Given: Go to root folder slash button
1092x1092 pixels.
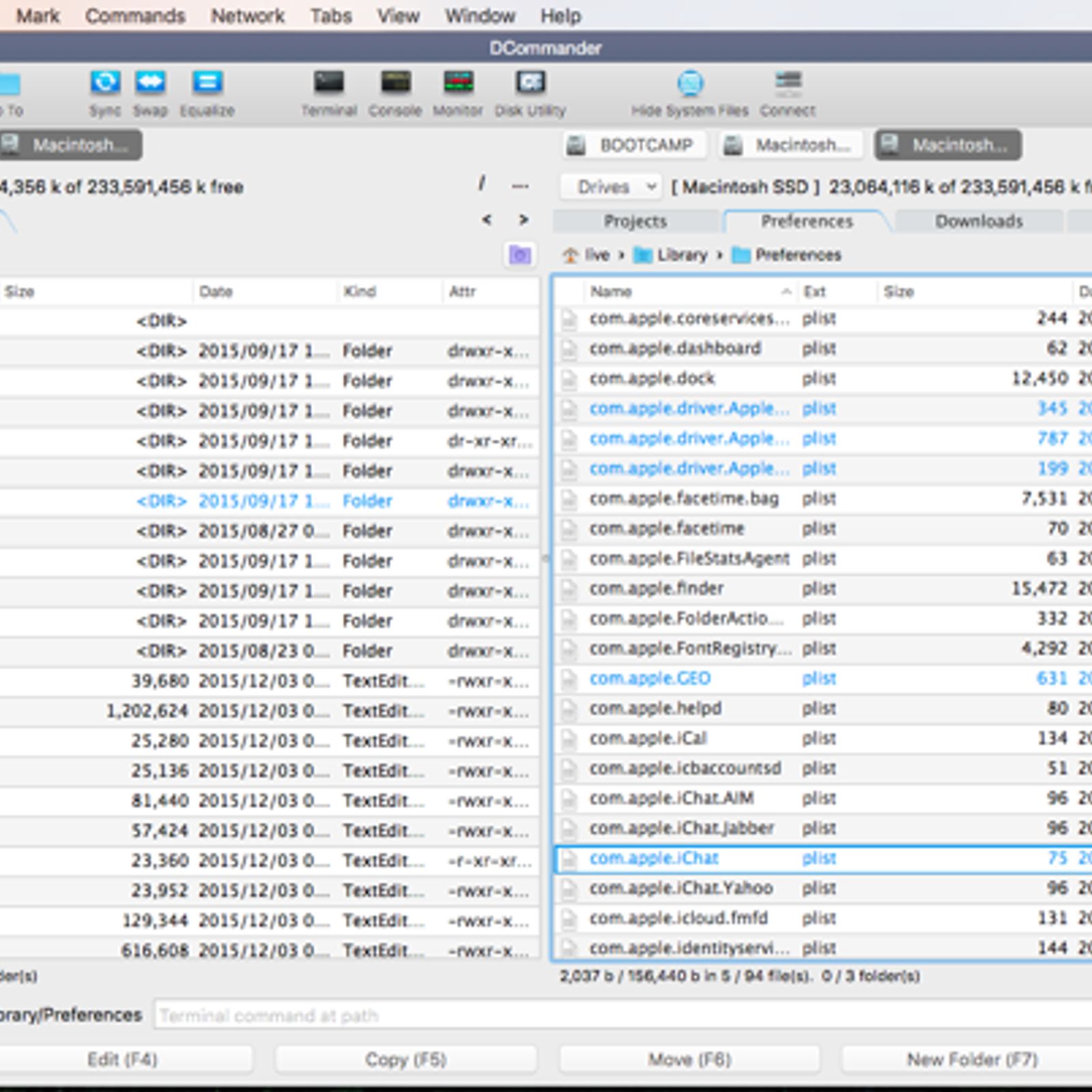Looking at the screenshot, I should 482,183.
